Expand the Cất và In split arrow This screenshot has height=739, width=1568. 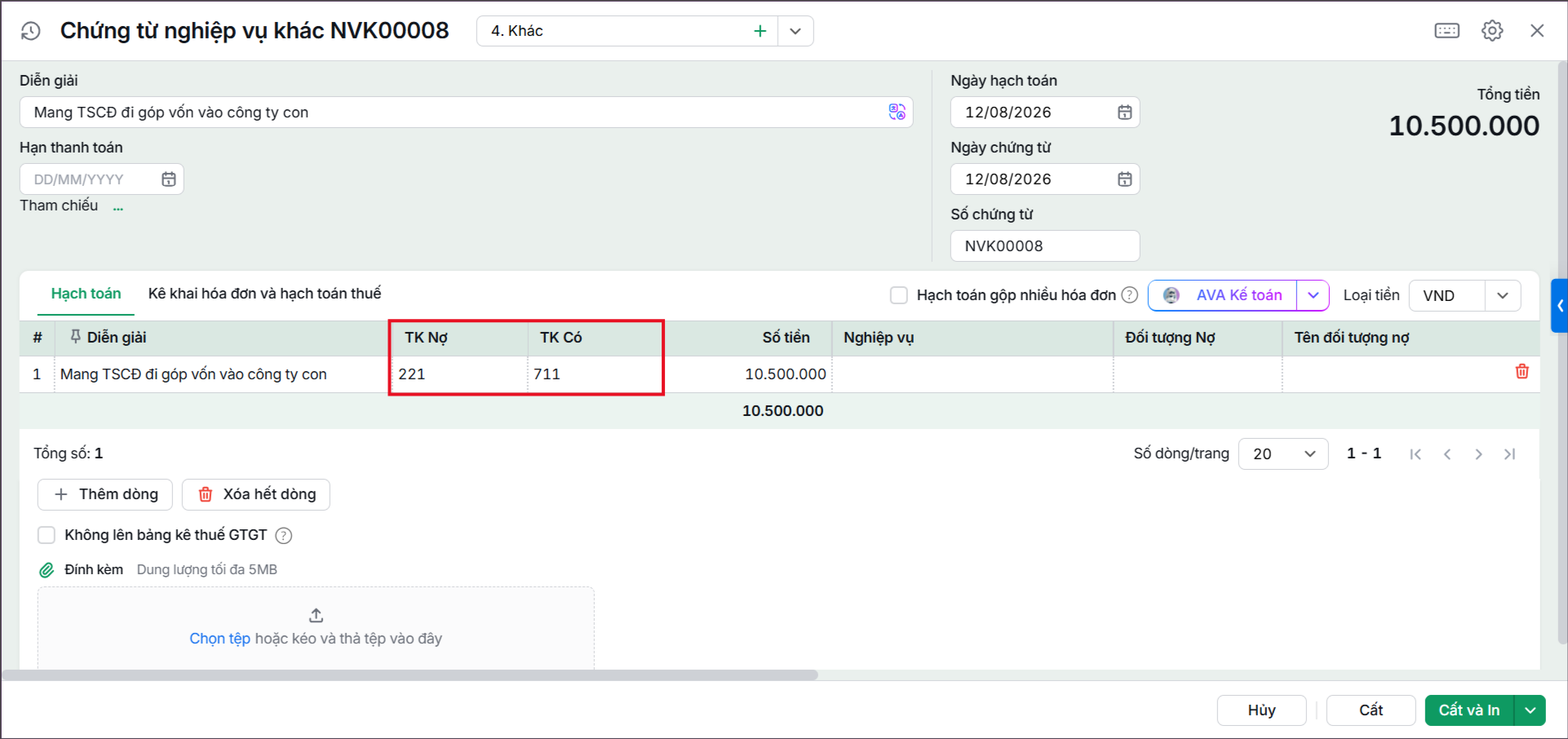(1530, 710)
